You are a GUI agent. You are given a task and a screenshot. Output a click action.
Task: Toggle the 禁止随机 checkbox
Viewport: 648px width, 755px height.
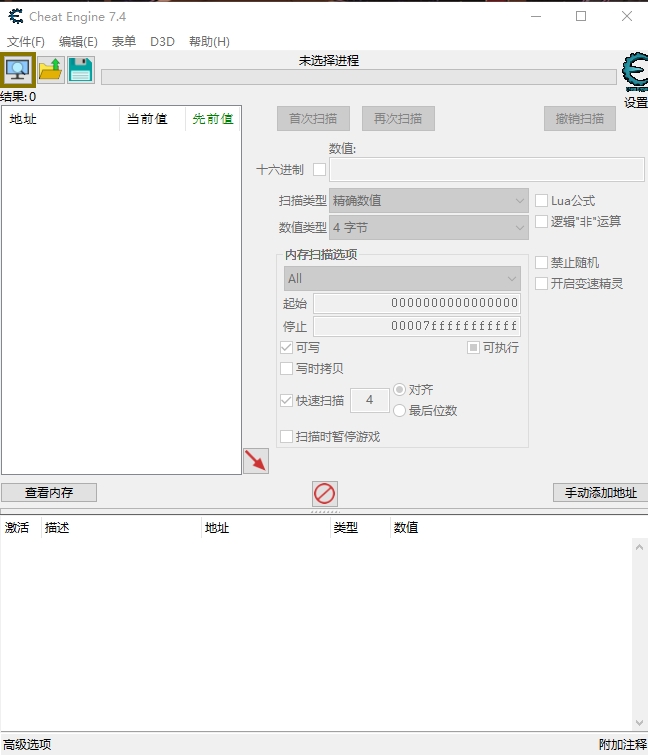pos(542,262)
